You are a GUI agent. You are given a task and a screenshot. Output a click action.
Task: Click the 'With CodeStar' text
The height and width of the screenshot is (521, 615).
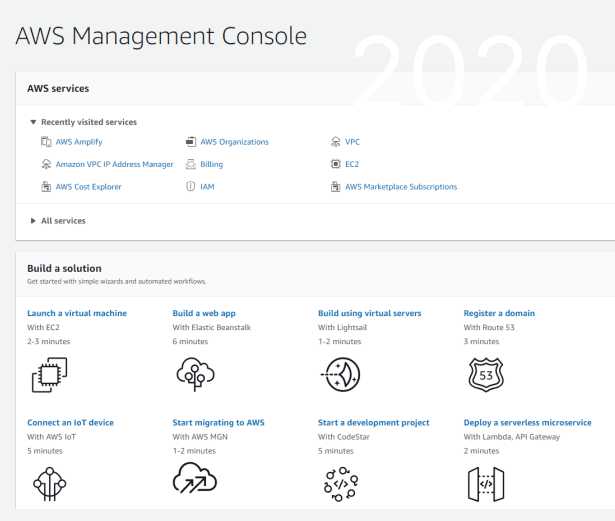[344, 437]
